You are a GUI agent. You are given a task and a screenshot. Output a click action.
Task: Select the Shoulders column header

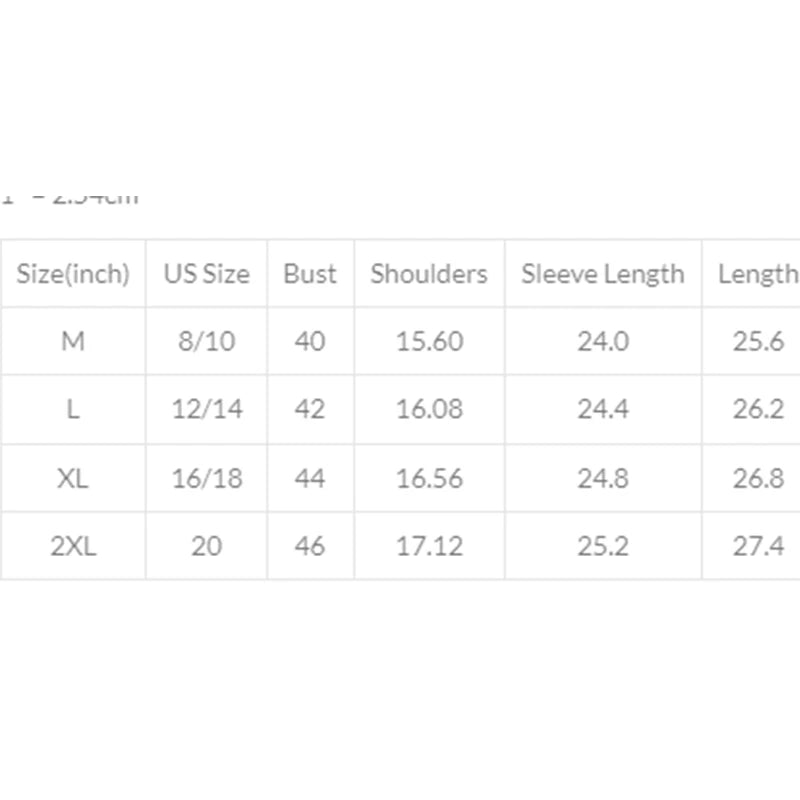tap(429, 274)
